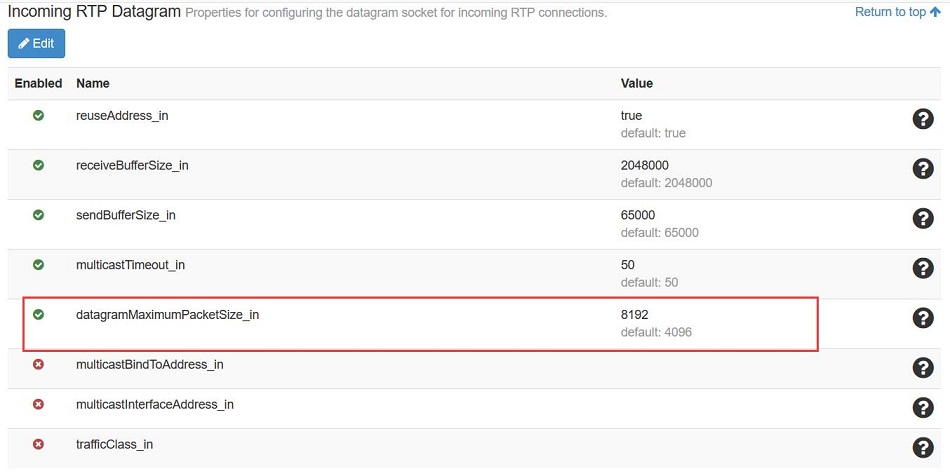Select the datagramMaximumPacketSize_in value 8192
Image resolution: width=950 pixels, height=476 pixels.
[x=634, y=315]
